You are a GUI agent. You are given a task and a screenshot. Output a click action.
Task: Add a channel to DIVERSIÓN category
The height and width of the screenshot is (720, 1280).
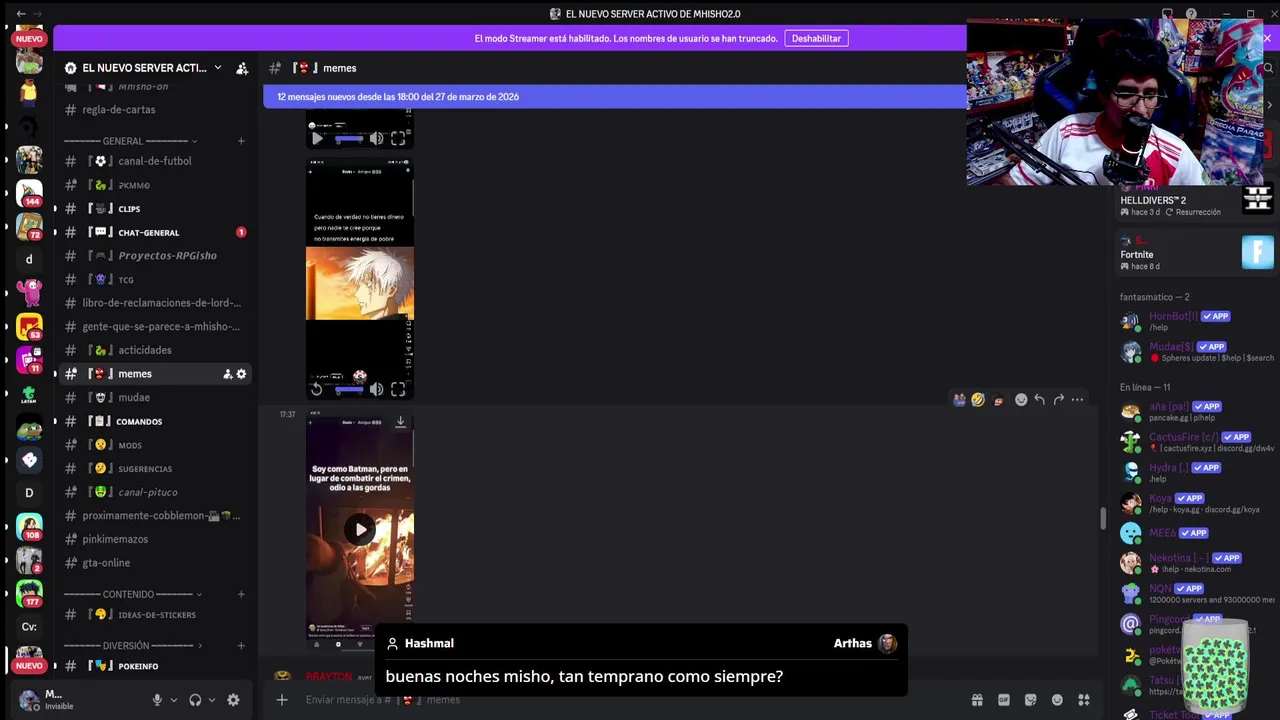click(x=241, y=646)
